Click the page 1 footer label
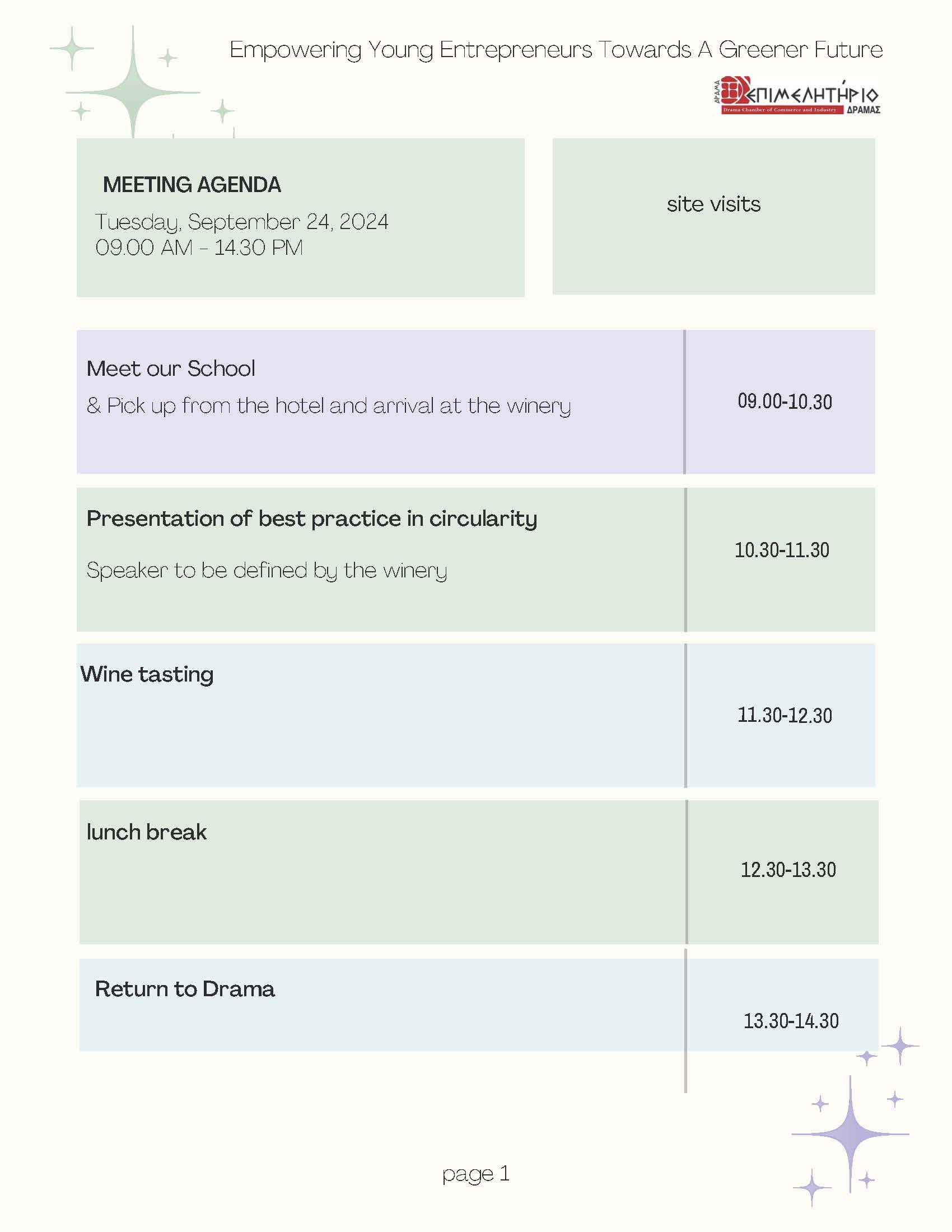Screen dimensions: 952x1232 [476, 1174]
